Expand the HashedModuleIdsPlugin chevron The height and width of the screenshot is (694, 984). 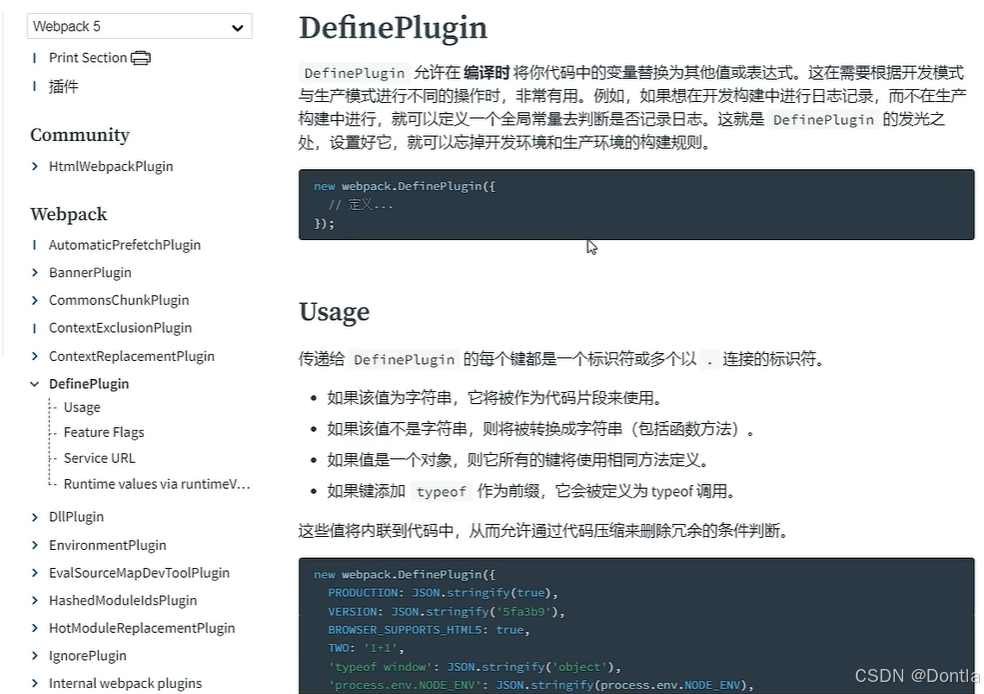point(35,601)
